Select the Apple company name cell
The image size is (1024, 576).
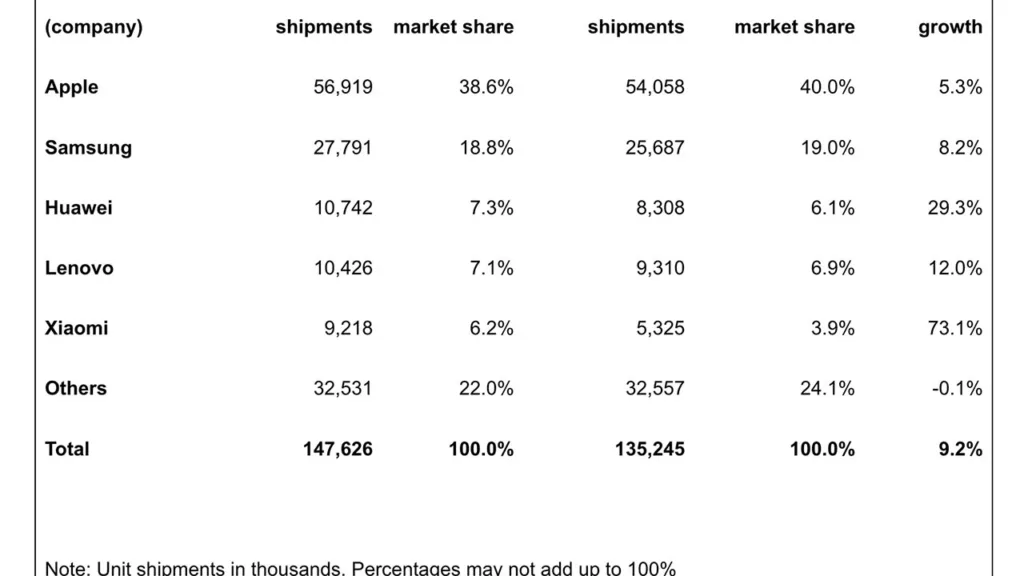[x=71, y=88]
